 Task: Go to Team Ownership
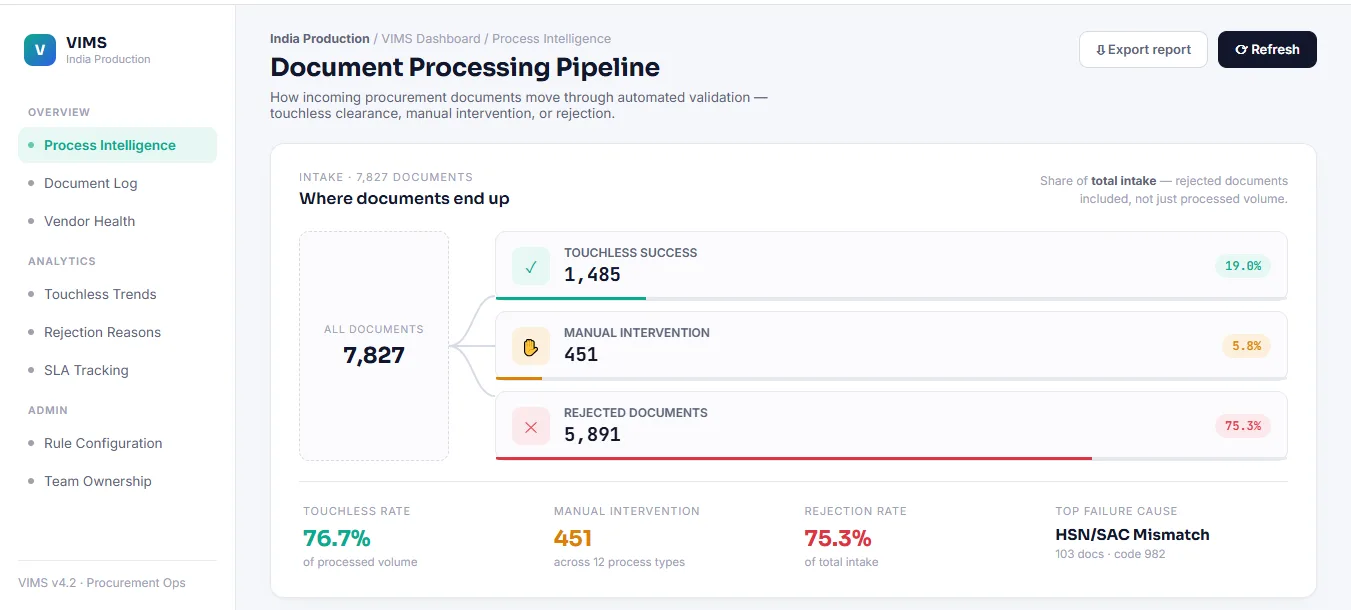click(117, 481)
